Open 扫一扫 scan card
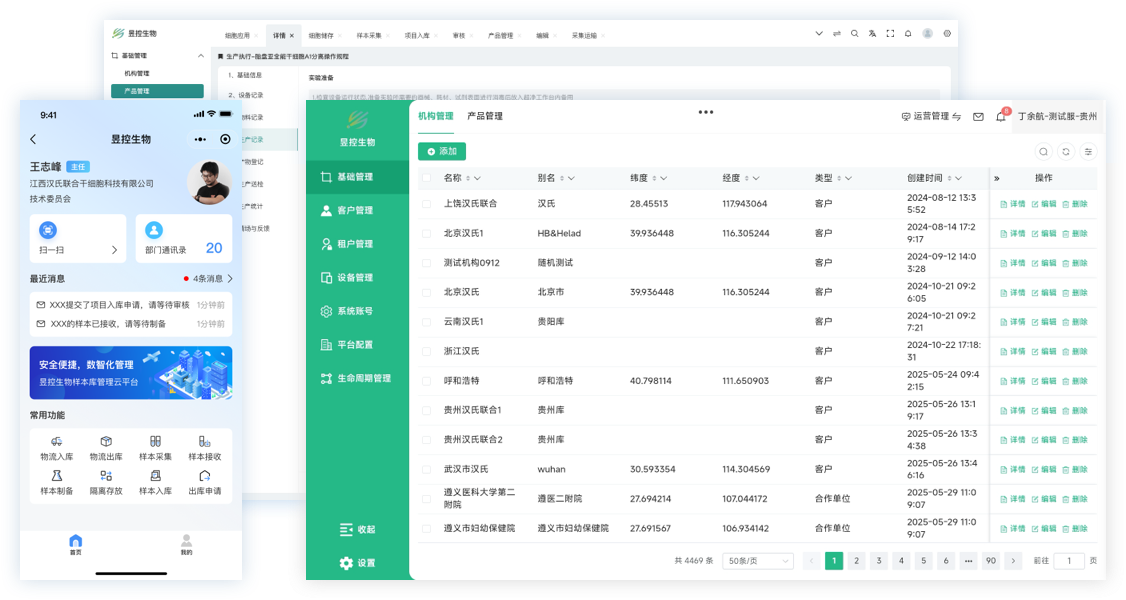The width and height of the screenshot is (1126, 600). (x=78, y=238)
